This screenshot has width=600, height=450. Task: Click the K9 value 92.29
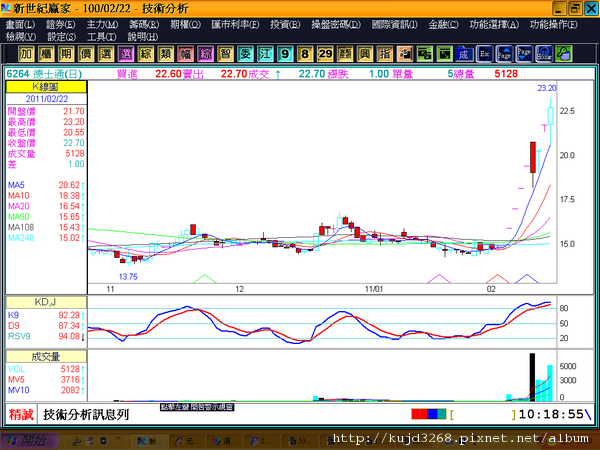[x=69, y=315]
